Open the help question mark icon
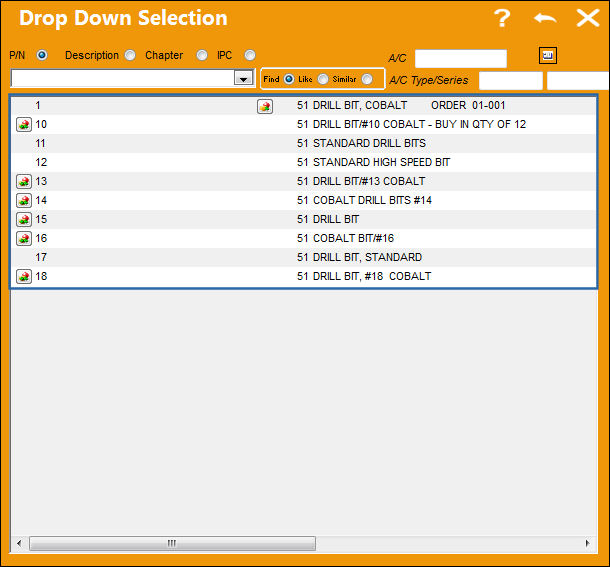610x567 pixels. pyautogui.click(x=502, y=18)
